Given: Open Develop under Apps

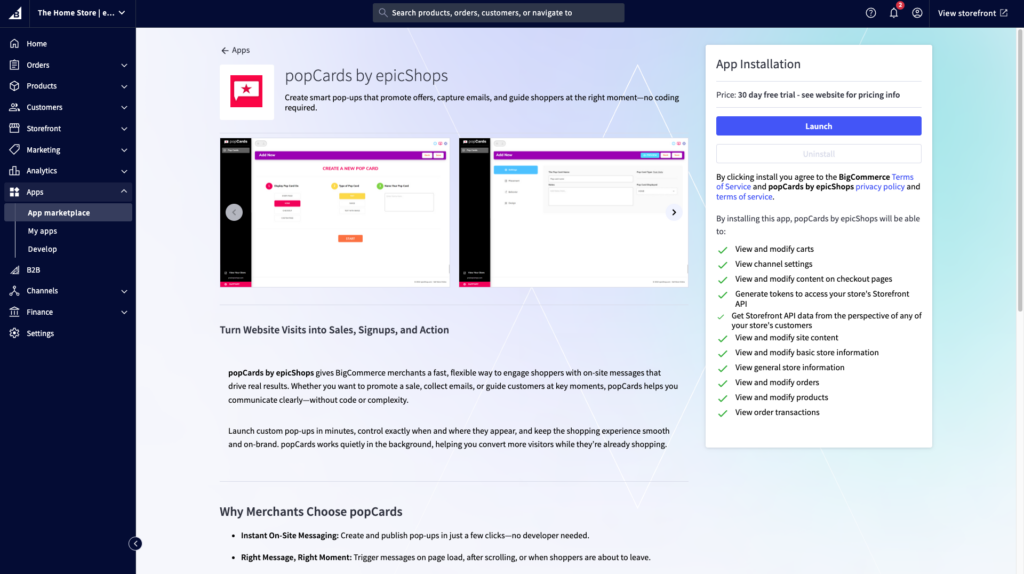Looking at the screenshot, I should coord(42,249).
